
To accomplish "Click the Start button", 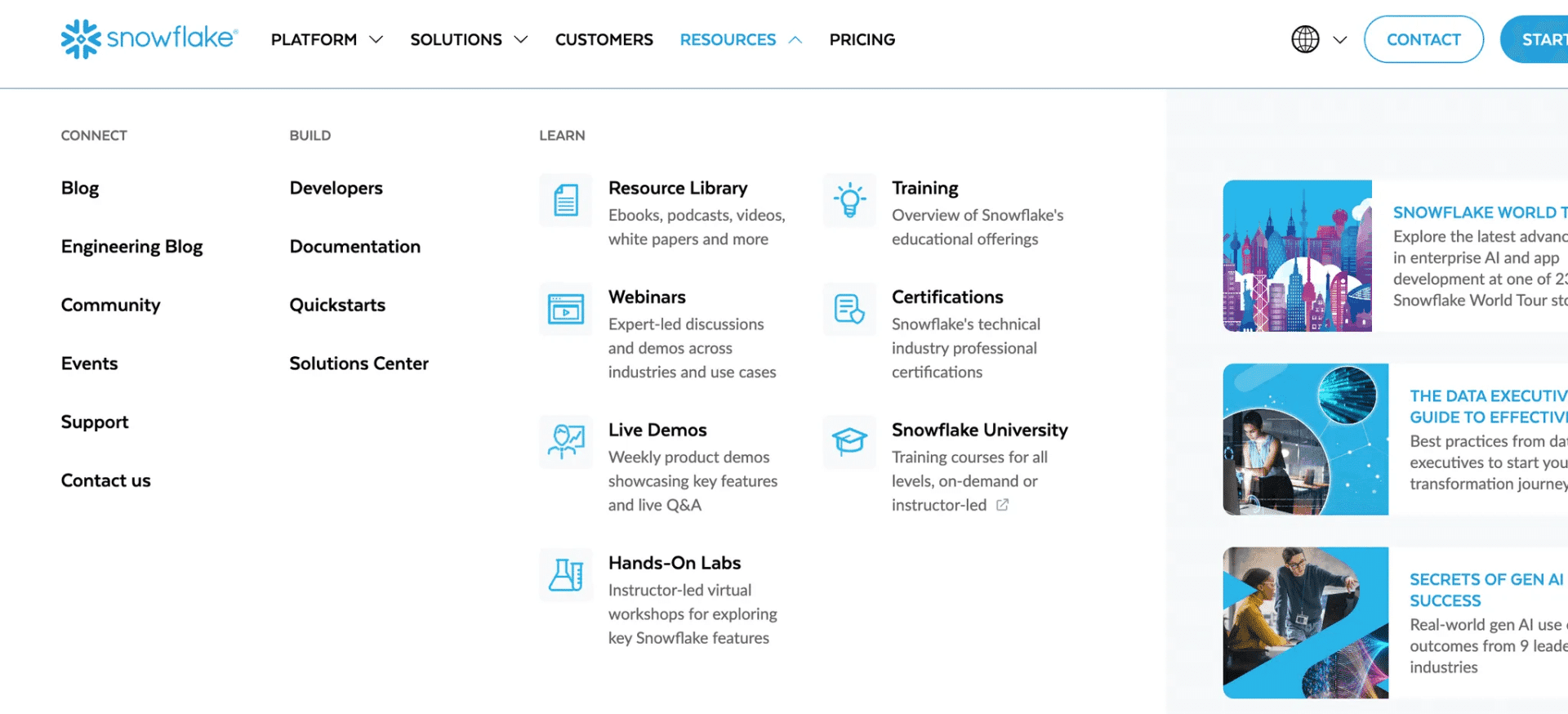I will 1535,39.
